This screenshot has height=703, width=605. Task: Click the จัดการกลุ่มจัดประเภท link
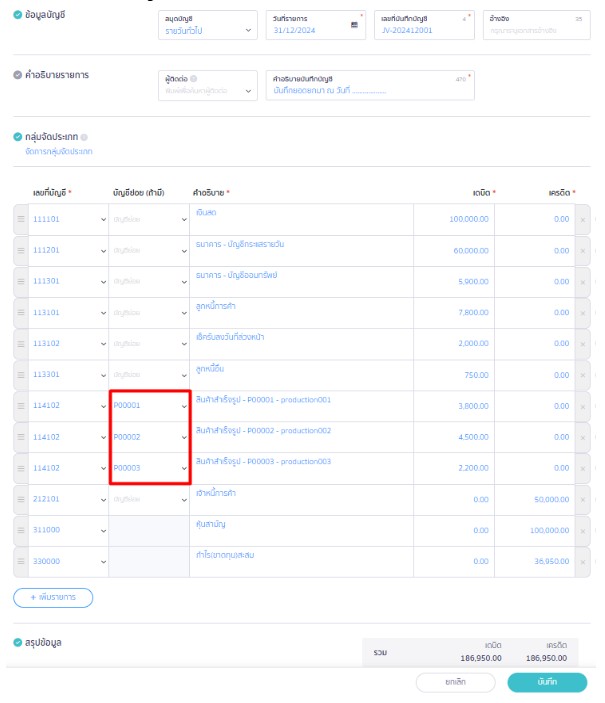click(x=59, y=151)
